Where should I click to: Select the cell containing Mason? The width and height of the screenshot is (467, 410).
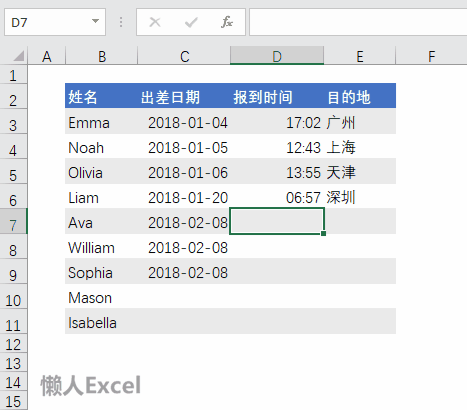coord(101,296)
